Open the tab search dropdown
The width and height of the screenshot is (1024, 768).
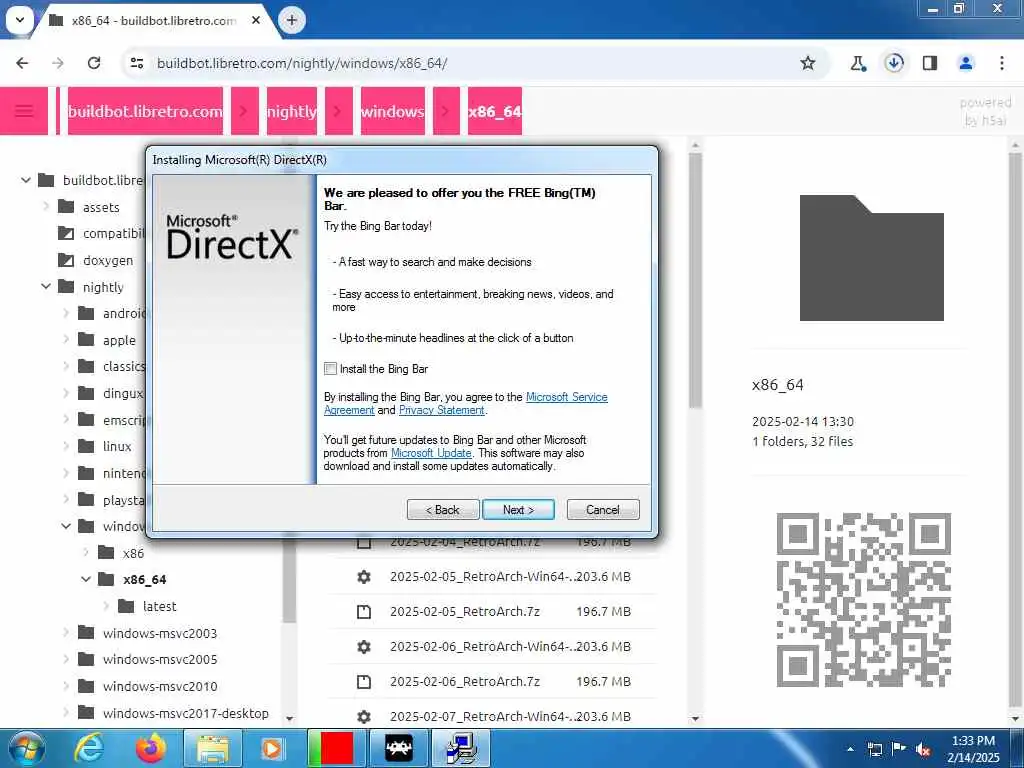(20, 20)
